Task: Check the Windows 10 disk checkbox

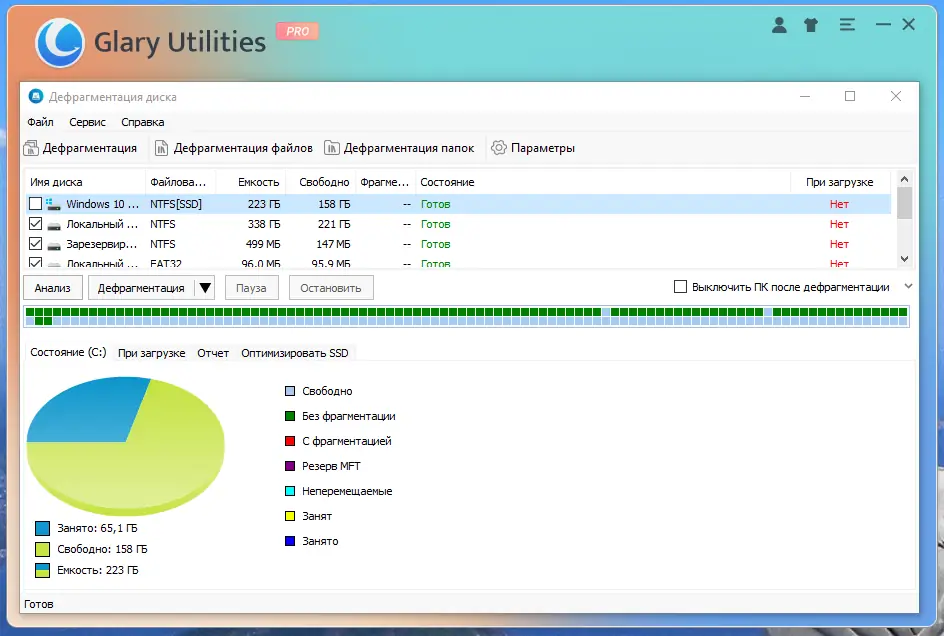Action: click(36, 204)
